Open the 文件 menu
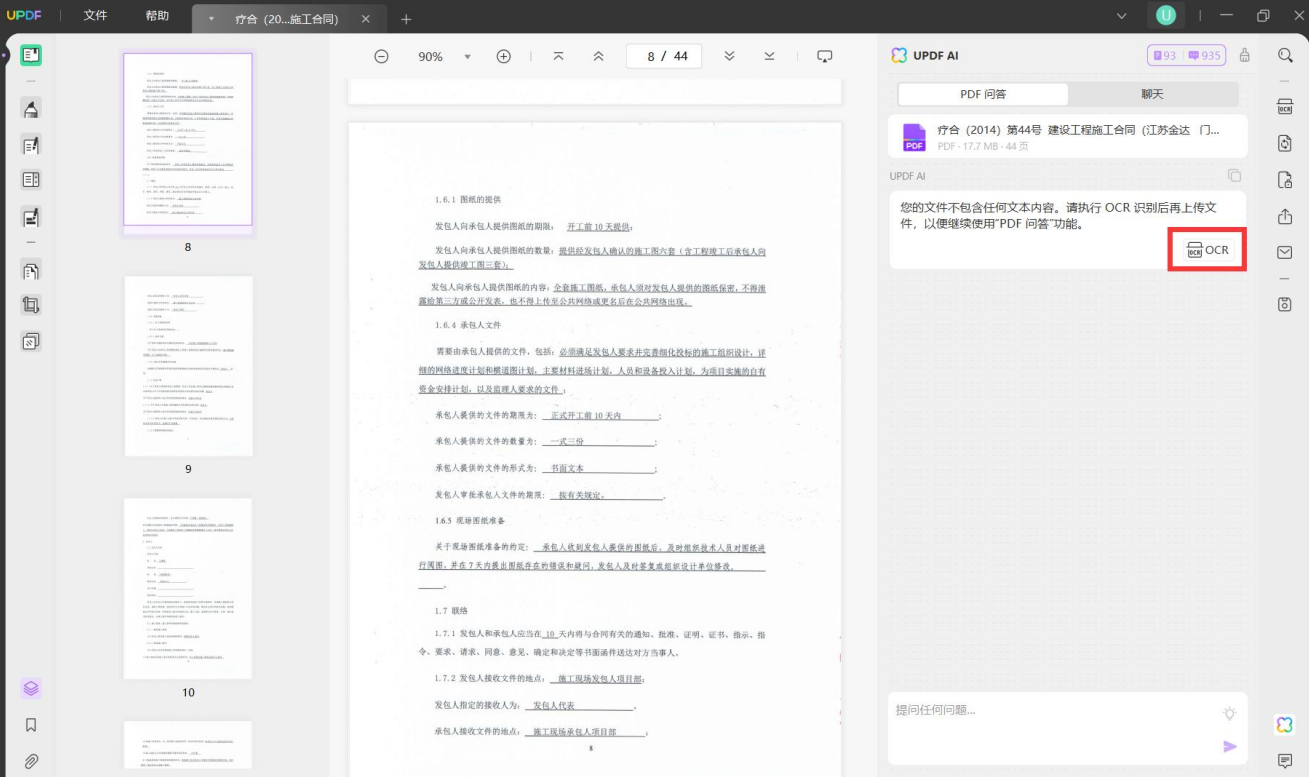The image size is (1309, 777). click(95, 16)
